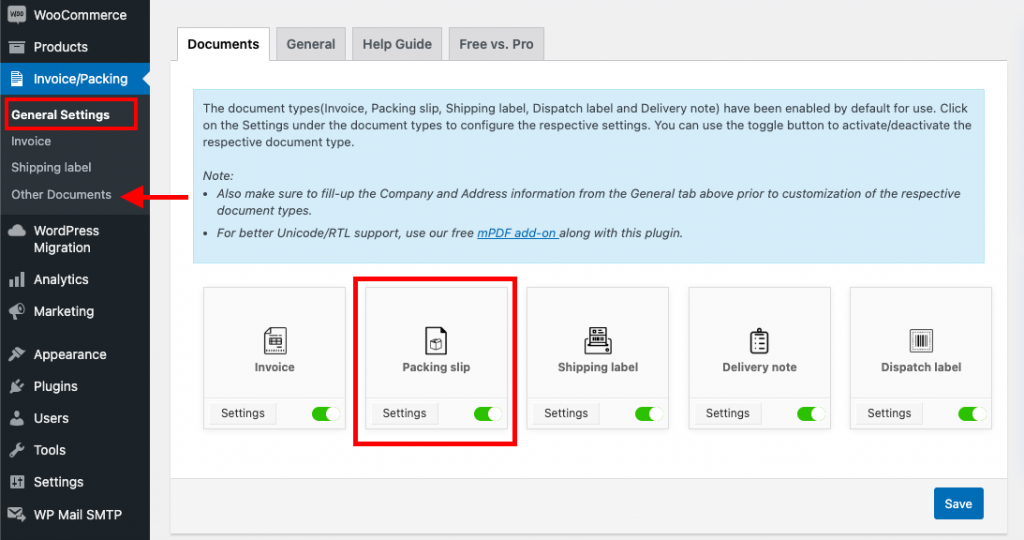Open Other Documents submenu item
1024x540 pixels.
pyautogui.click(x=61, y=195)
